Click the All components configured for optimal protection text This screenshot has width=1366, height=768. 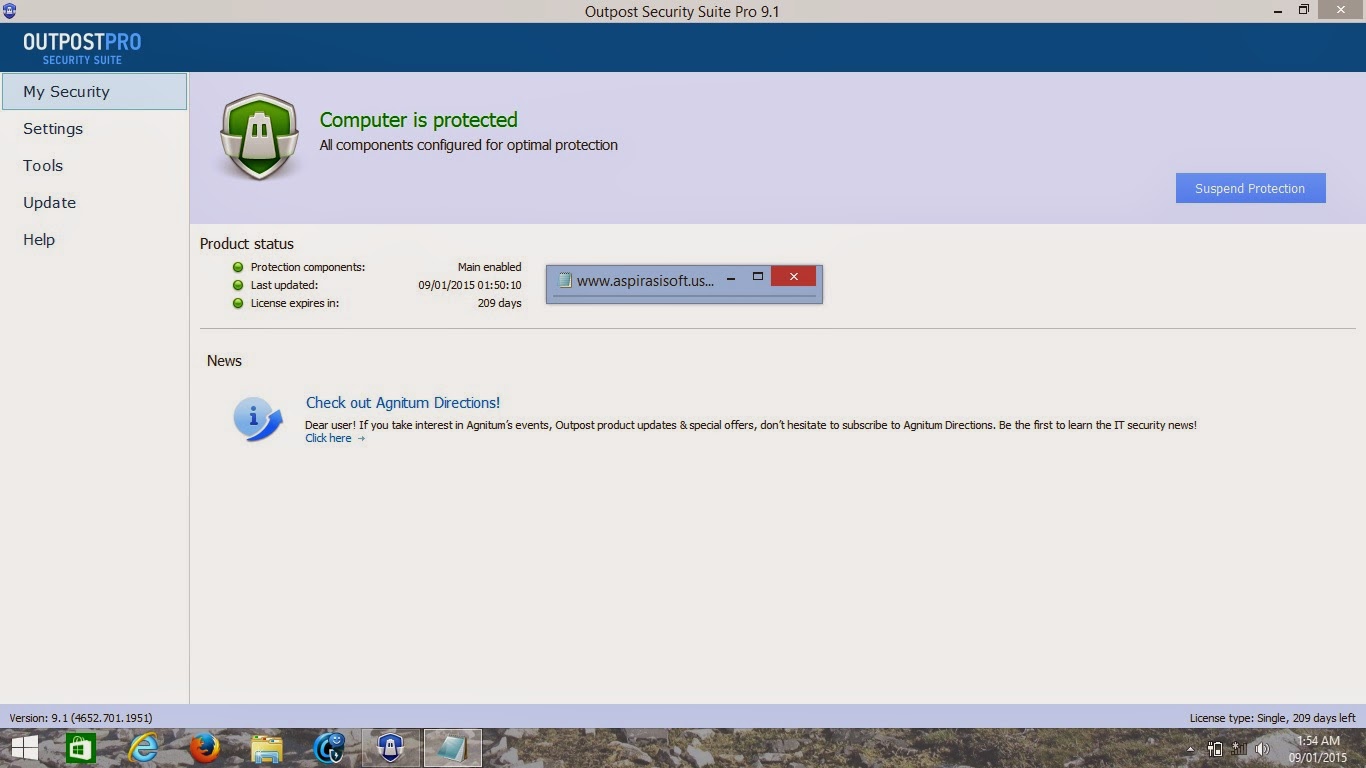[x=469, y=145]
